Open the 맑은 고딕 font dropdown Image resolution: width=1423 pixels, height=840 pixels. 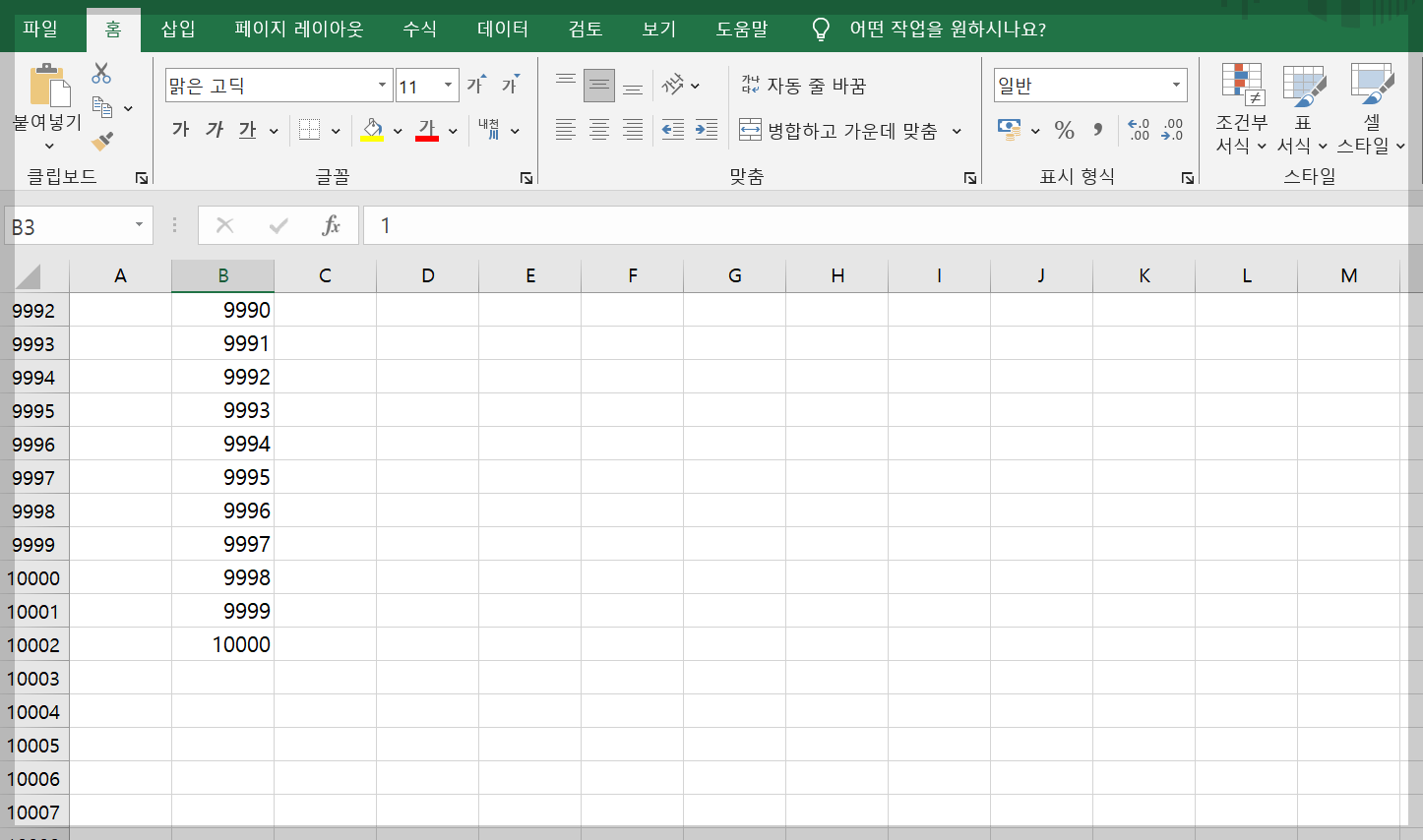[382, 86]
